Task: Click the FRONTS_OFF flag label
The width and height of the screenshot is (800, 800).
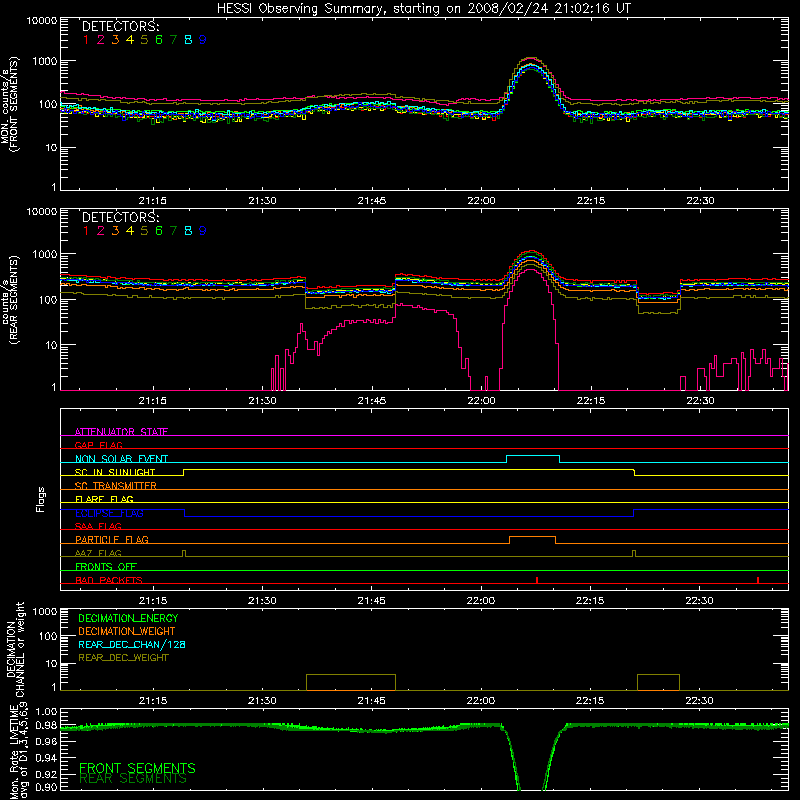Action: click(106, 566)
